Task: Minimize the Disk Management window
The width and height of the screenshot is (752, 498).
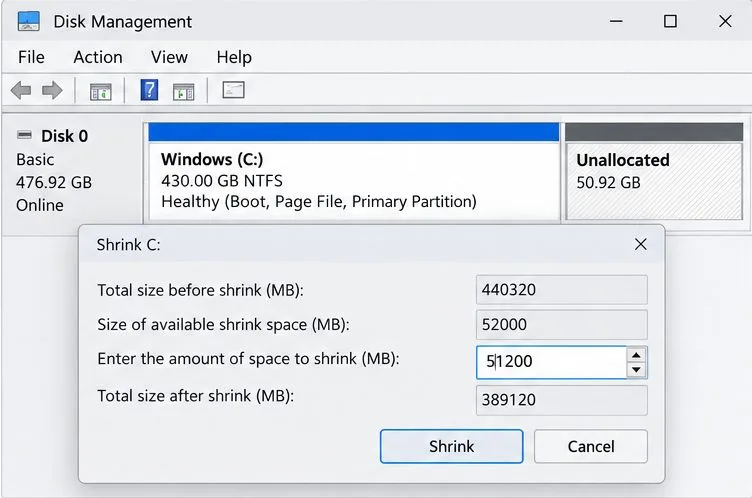Action: coord(616,21)
